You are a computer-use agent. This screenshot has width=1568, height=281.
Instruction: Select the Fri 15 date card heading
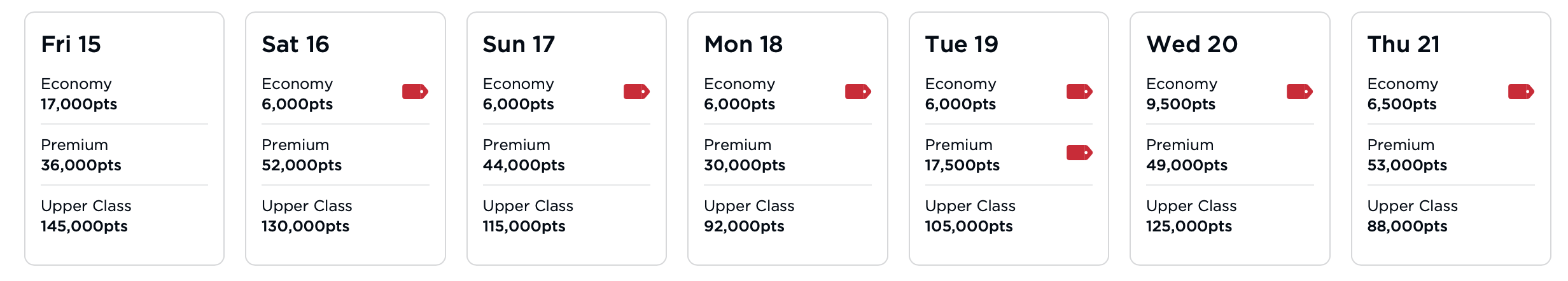(x=71, y=45)
